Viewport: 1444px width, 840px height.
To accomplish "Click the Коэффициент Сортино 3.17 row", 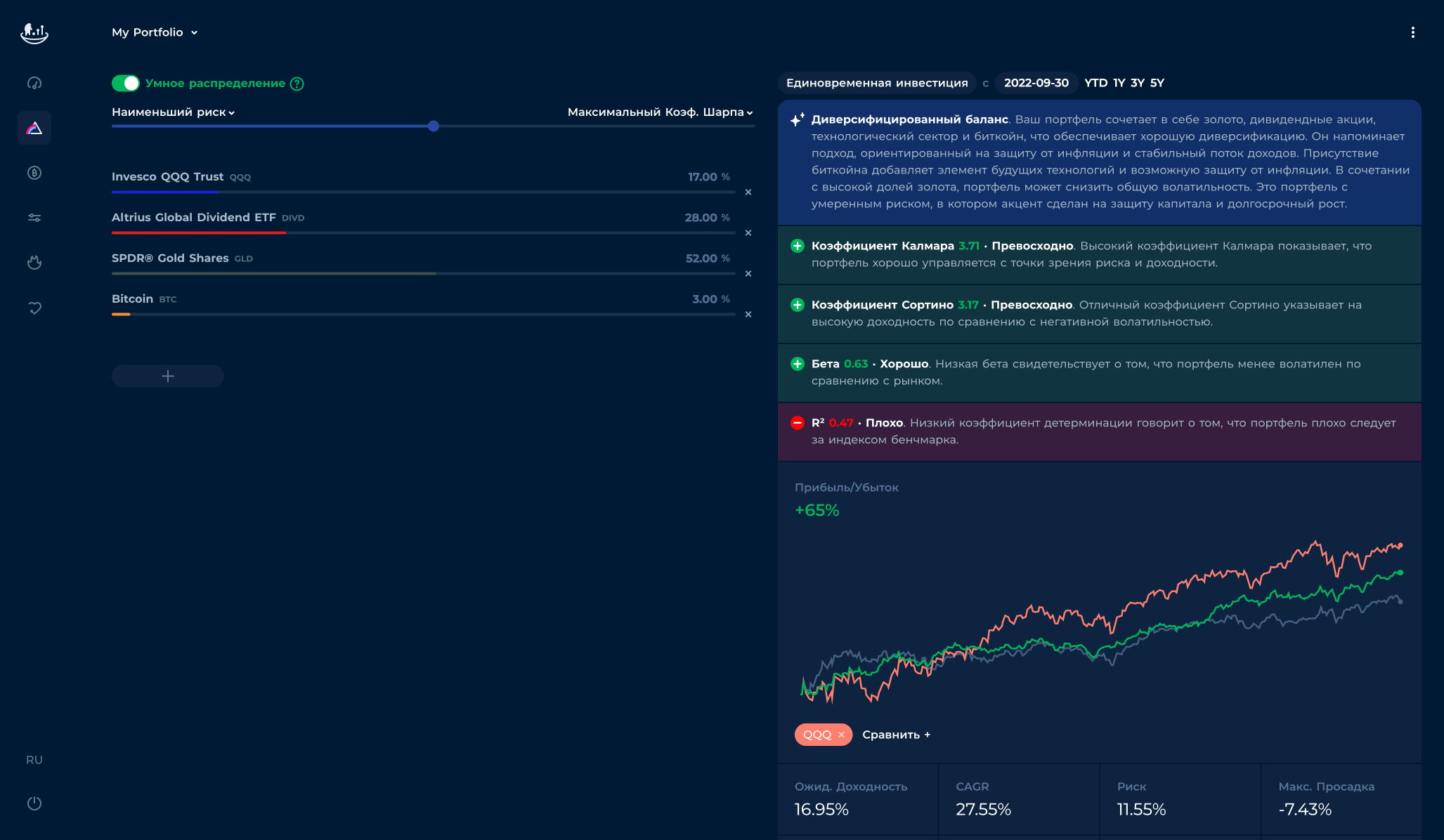I will [1100, 314].
